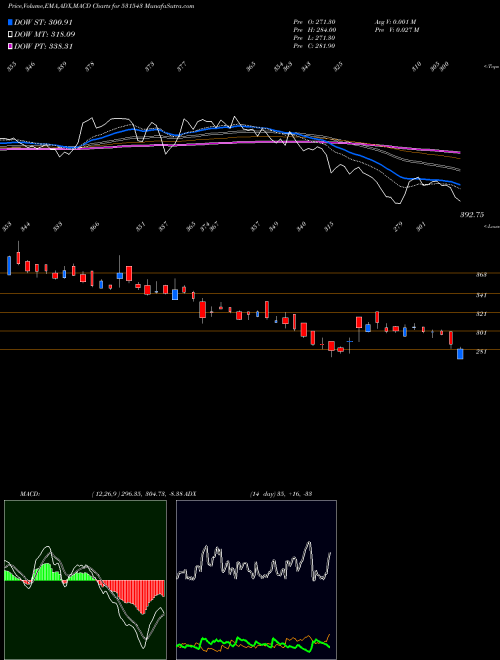
Task: Click the blue DOW ST legend swatch
Action: [x=10, y=22]
